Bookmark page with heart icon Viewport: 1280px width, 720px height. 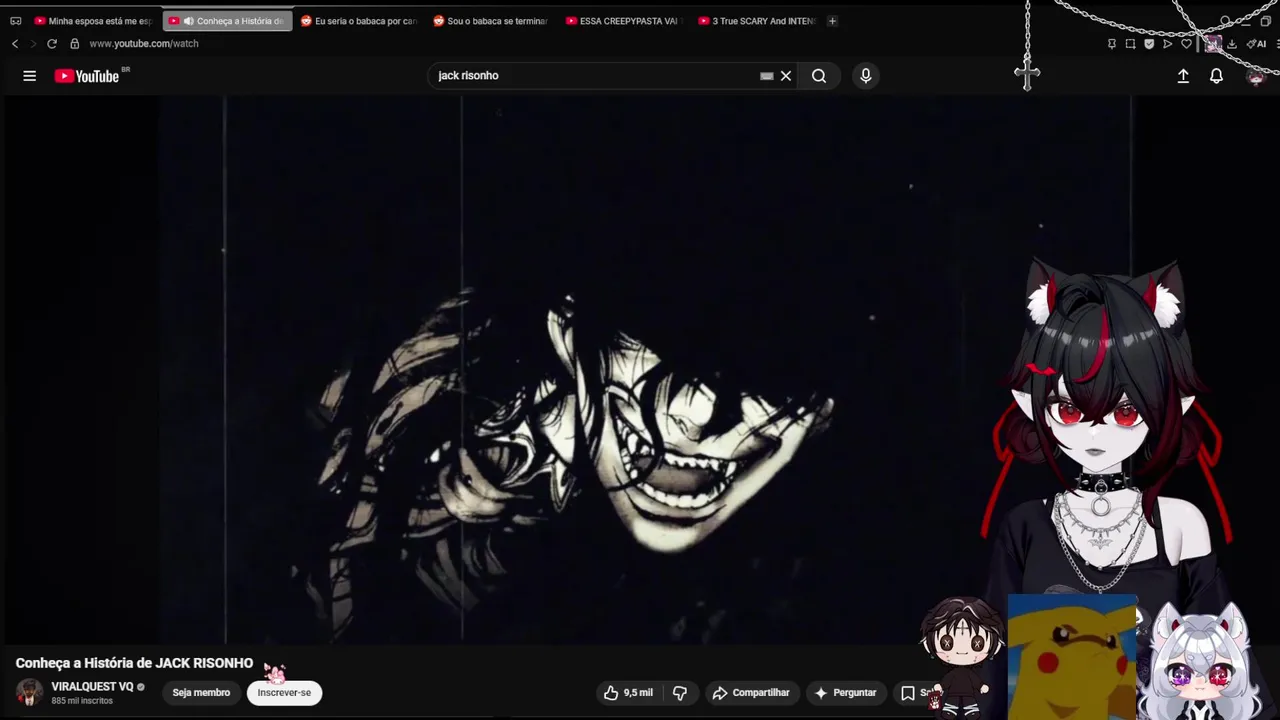(x=1186, y=44)
